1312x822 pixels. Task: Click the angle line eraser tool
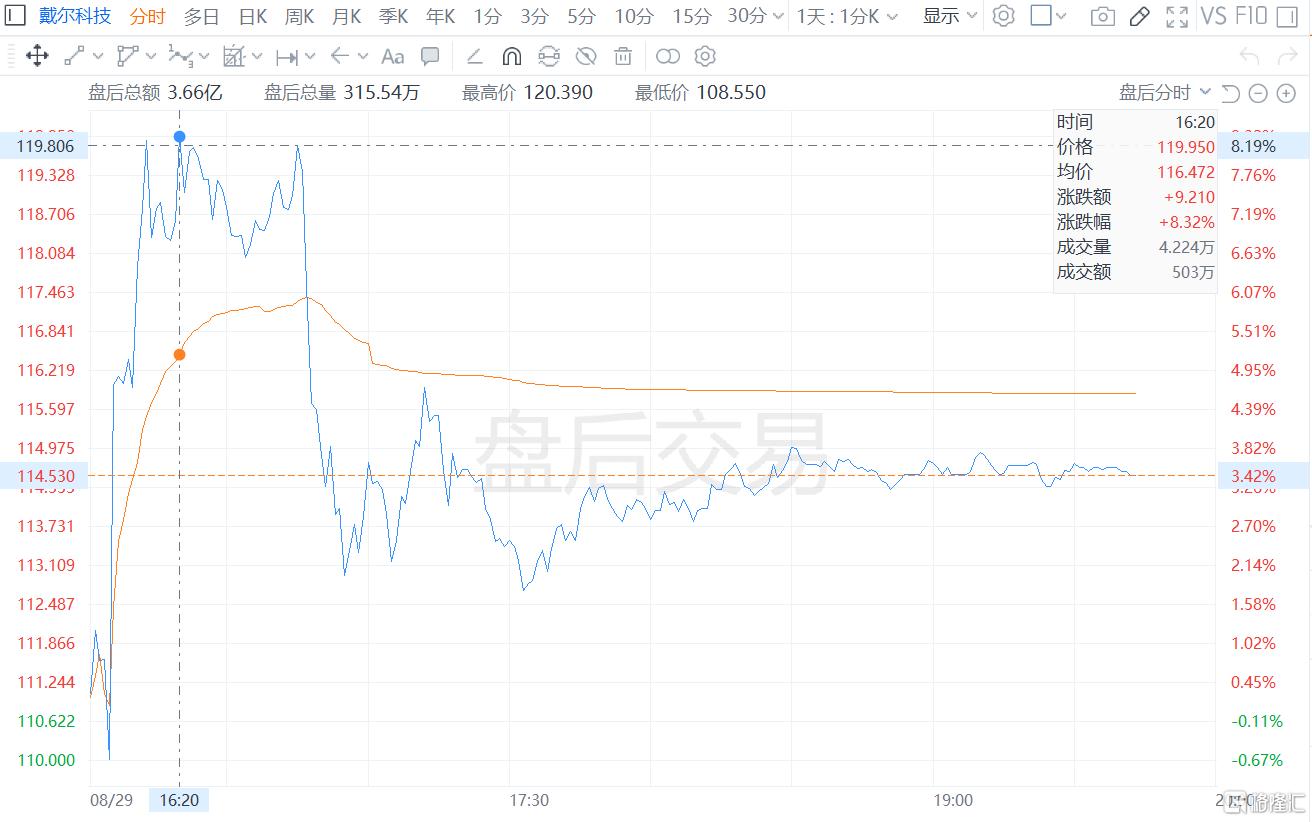point(475,56)
